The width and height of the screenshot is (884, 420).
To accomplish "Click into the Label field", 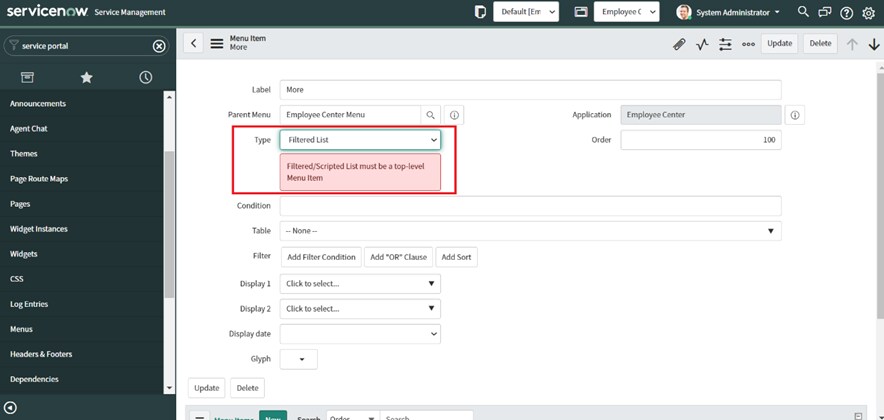I will (x=531, y=90).
